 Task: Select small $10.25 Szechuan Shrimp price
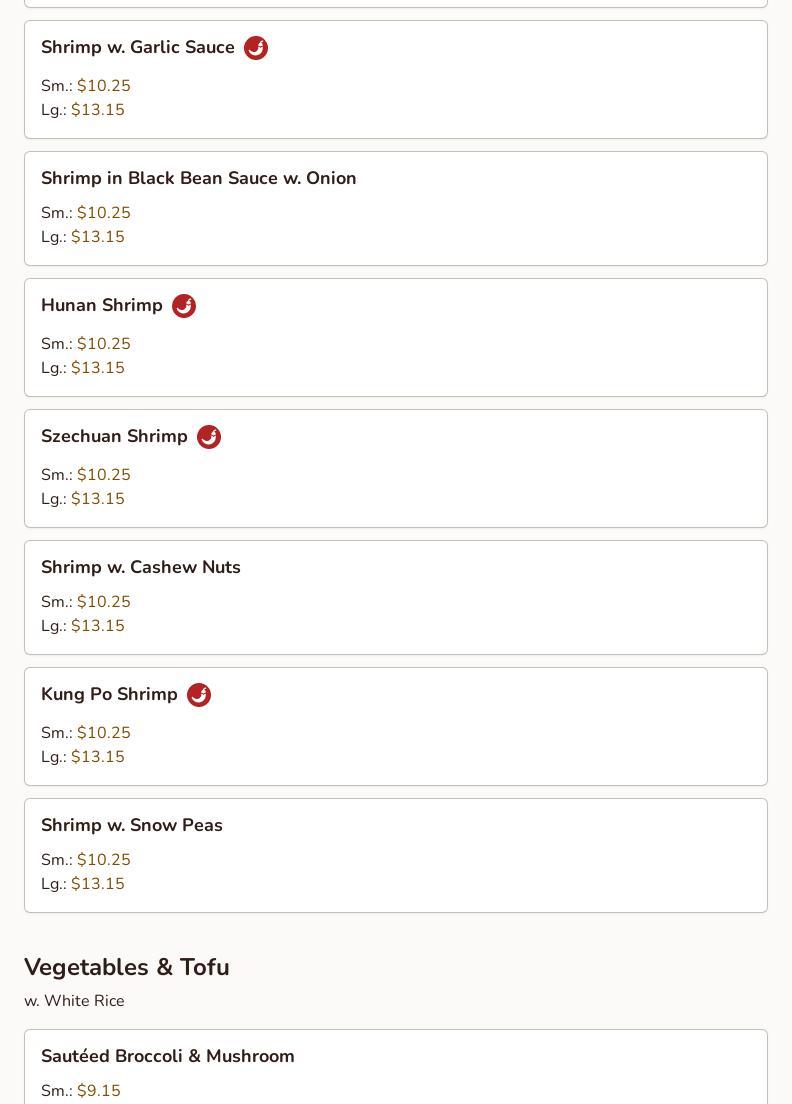pos(104,475)
